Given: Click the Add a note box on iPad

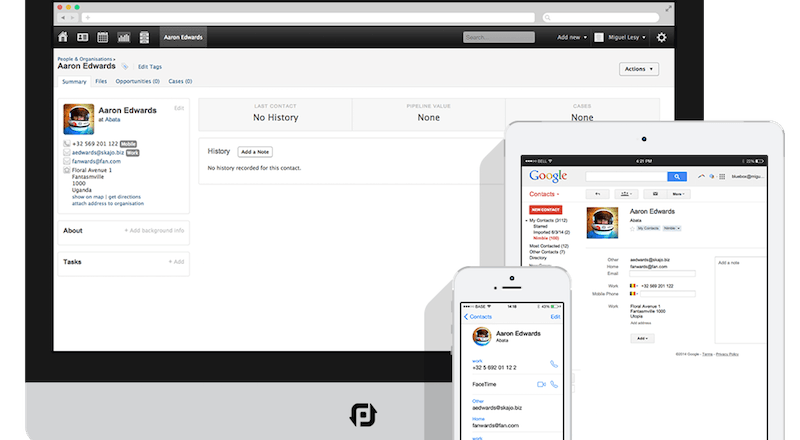Looking at the screenshot, I should coord(741,299).
